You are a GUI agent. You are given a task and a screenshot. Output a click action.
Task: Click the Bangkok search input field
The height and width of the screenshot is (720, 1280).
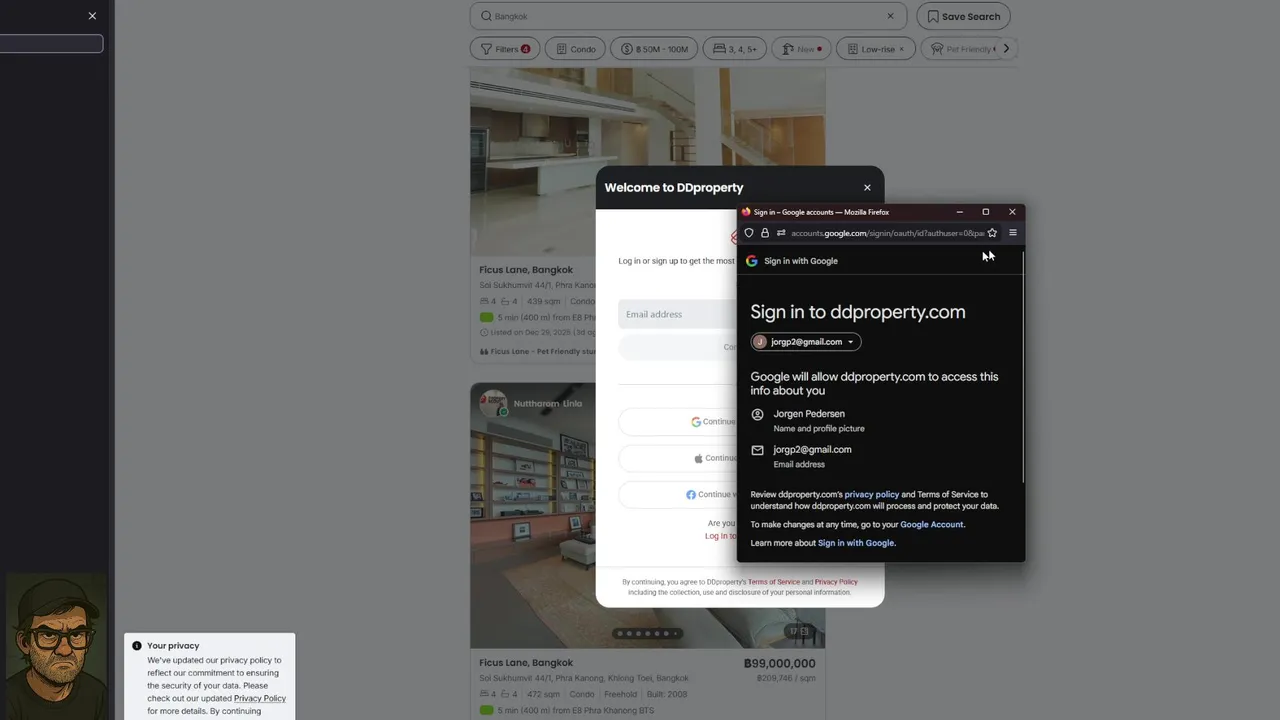(x=688, y=16)
